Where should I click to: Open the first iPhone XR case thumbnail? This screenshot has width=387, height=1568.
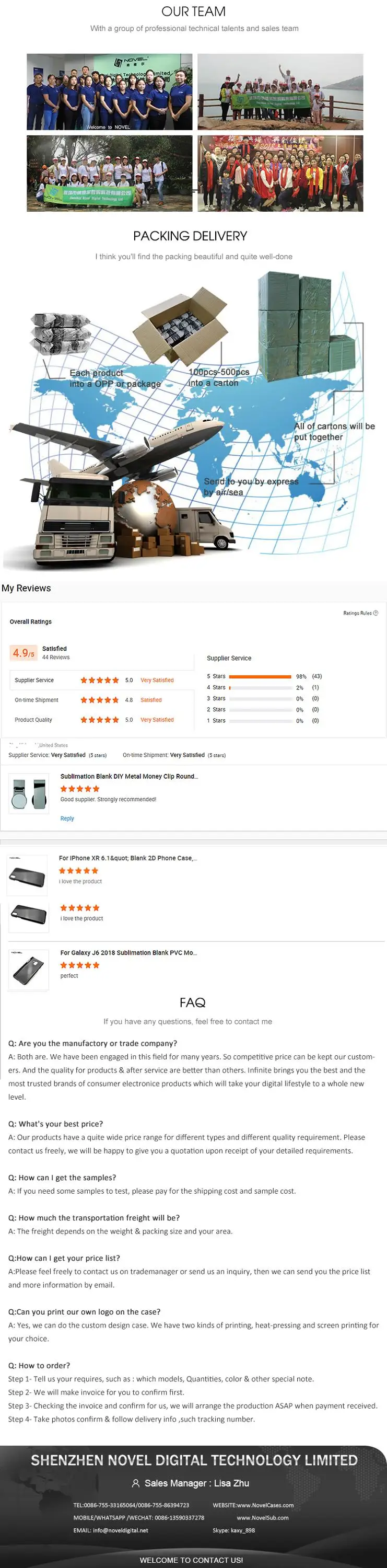27,875
